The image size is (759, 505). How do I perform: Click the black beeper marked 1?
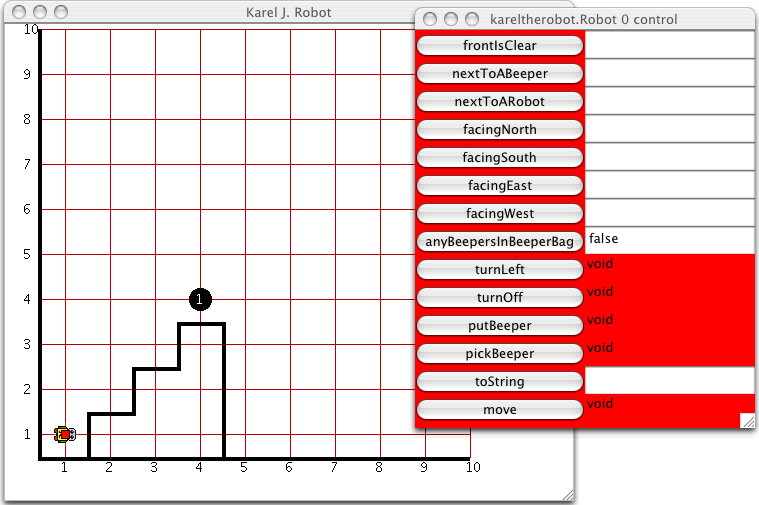(x=200, y=299)
